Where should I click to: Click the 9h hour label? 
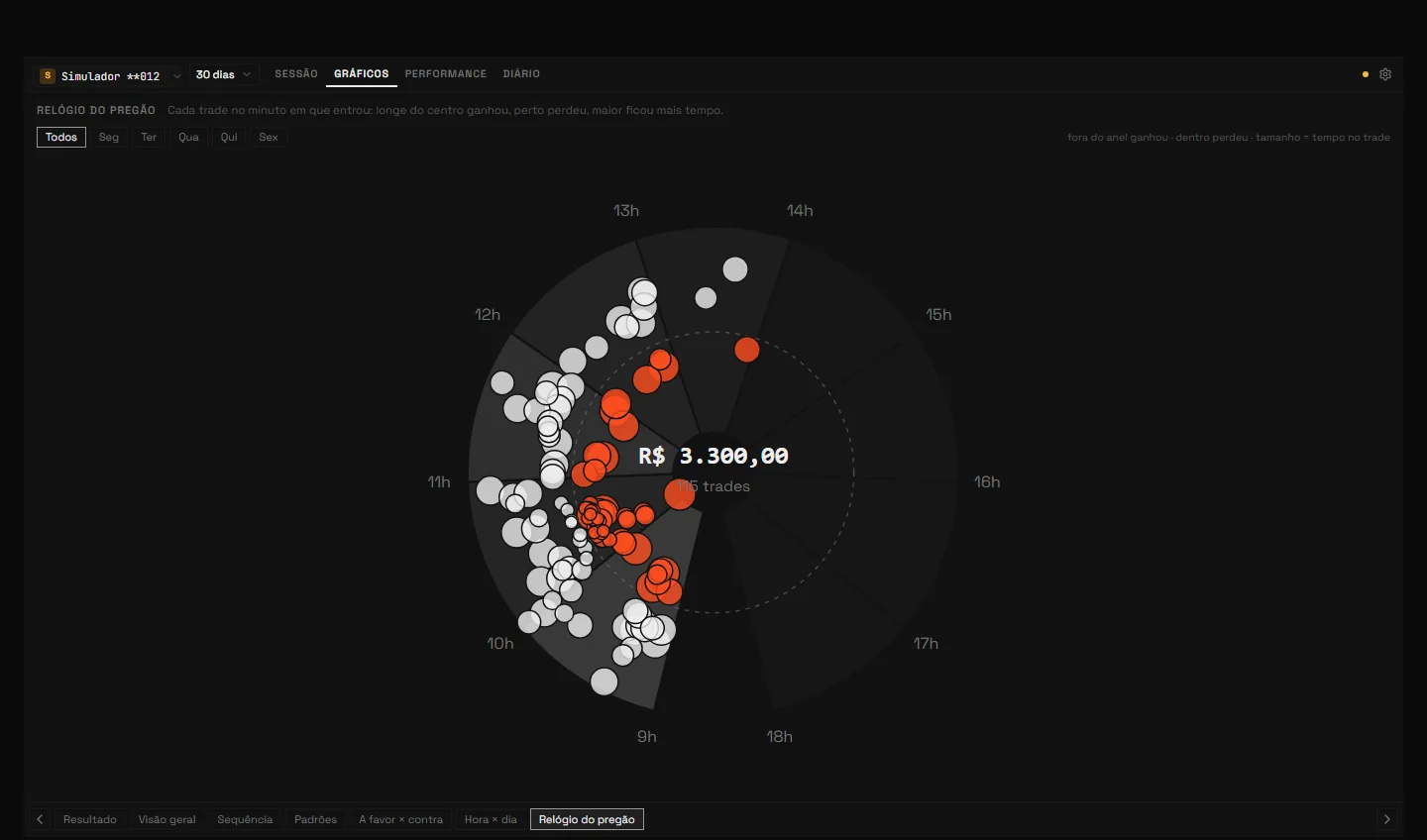coord(647,736)
